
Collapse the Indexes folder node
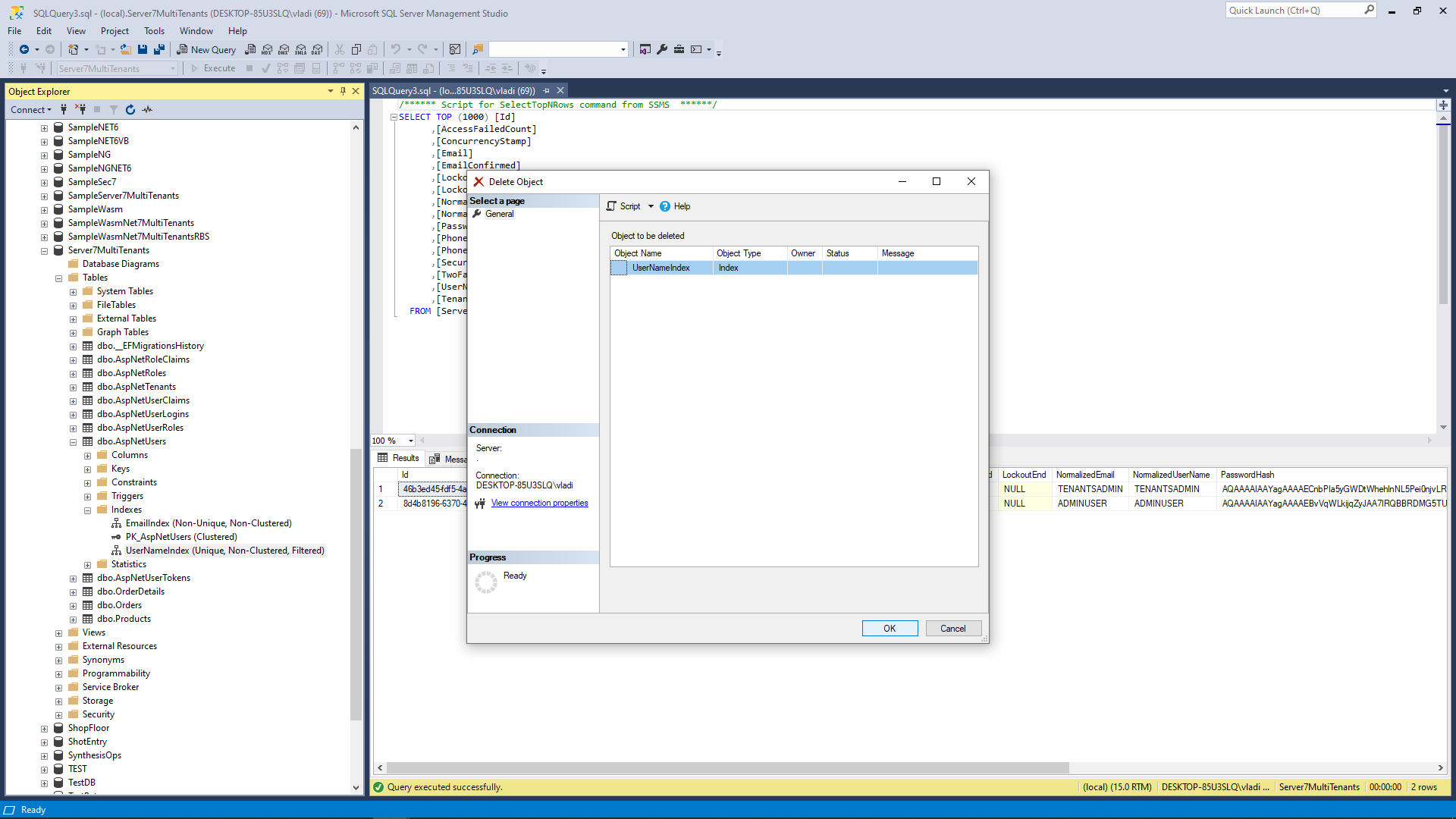click(x=87, y=510)
